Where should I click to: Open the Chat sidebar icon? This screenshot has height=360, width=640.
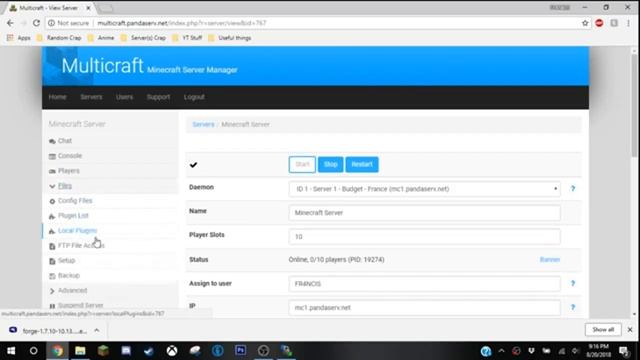pyautogui.click(x=52, y=141)
